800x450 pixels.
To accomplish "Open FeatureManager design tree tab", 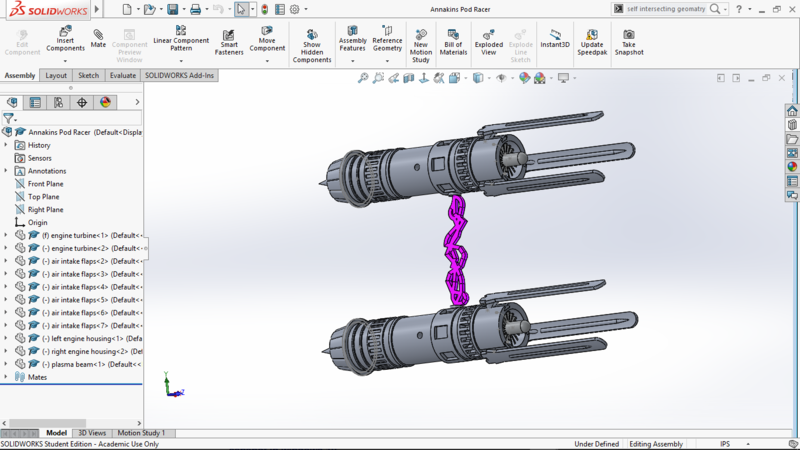I will coord(12,103).
